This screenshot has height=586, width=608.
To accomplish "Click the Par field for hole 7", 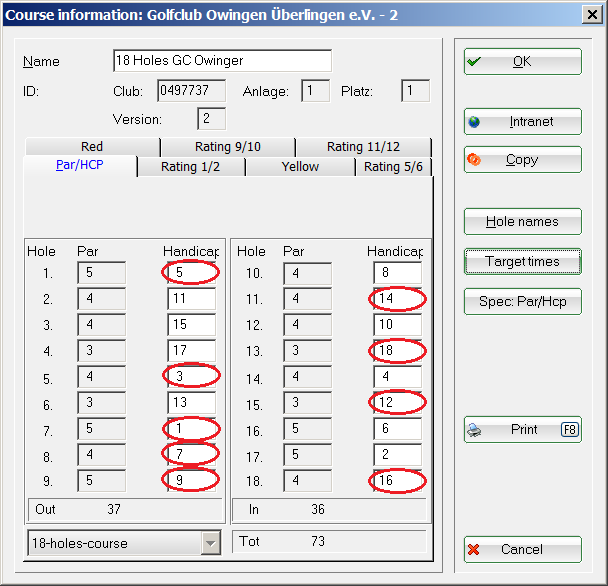I will point(102,429).
